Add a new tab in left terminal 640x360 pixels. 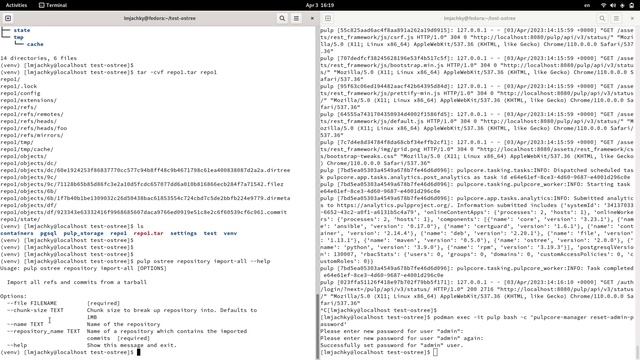8,18
